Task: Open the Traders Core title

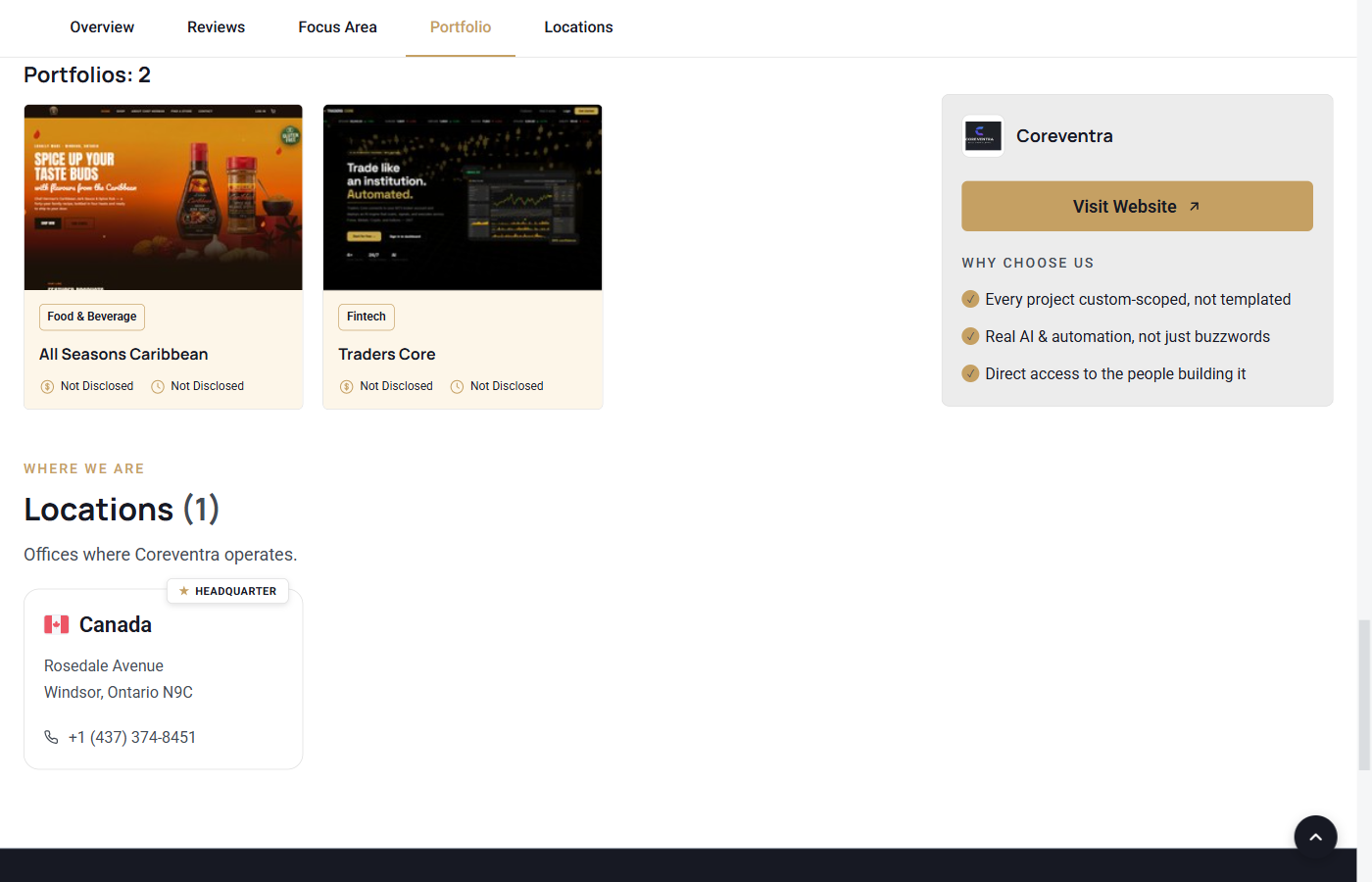Action: 387,354
